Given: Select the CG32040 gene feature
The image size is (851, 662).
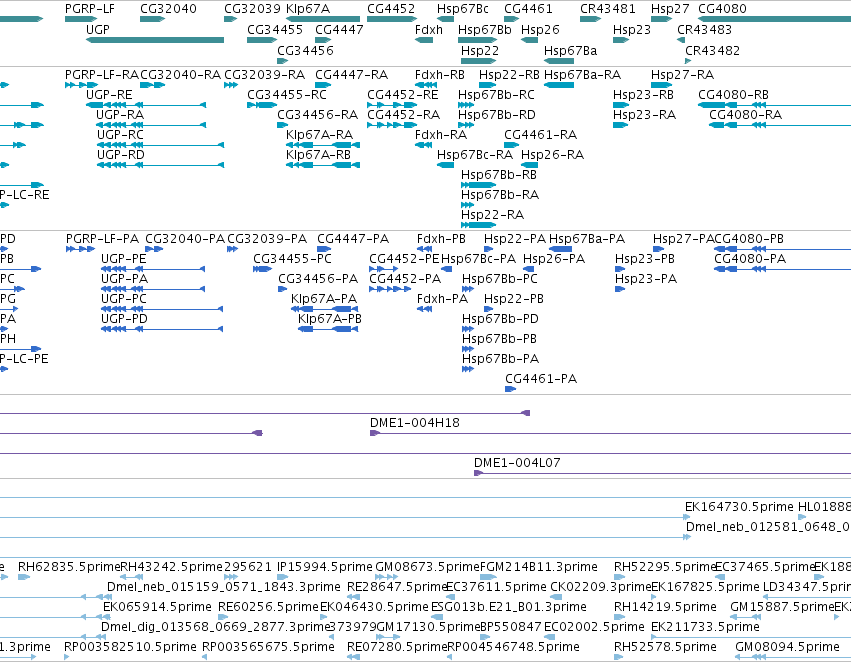Looking at the screenshot, I should click(153, 19).
